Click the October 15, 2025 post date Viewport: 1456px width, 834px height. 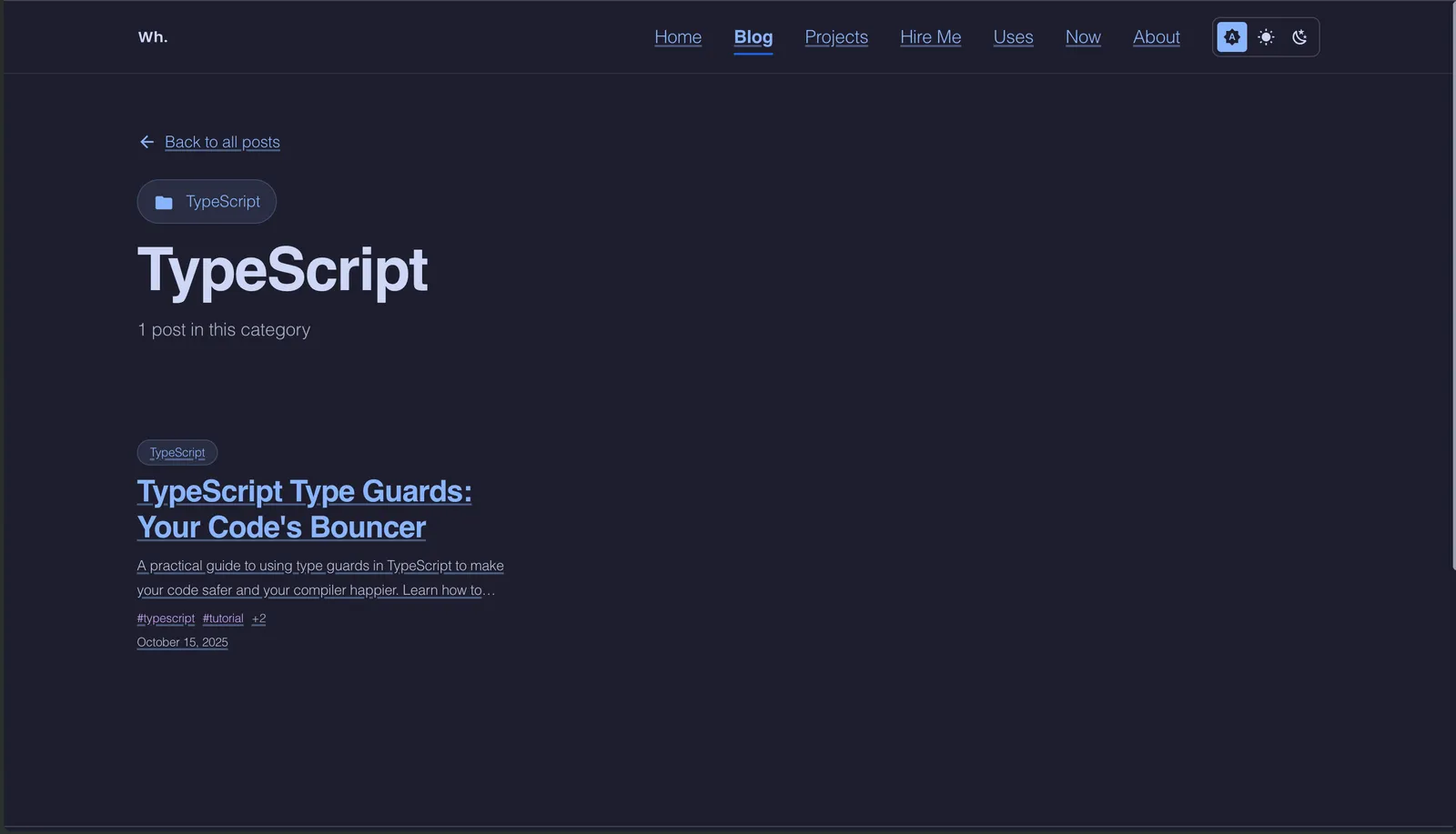(182, 642)
